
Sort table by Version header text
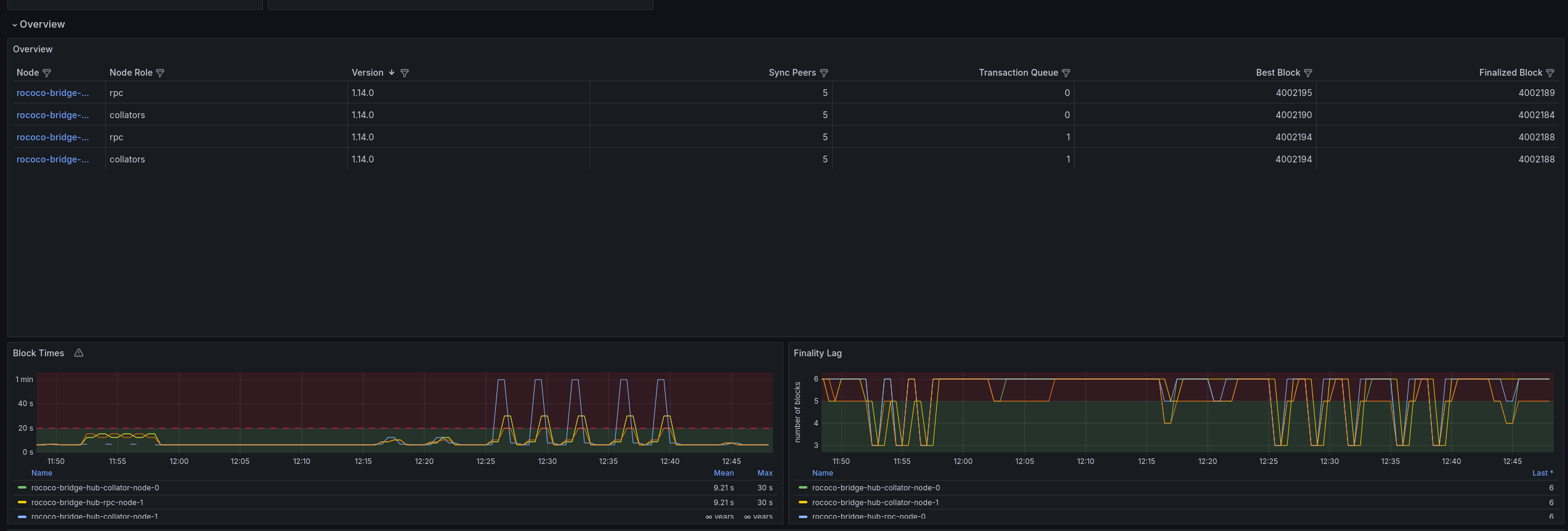click(368, 73)
